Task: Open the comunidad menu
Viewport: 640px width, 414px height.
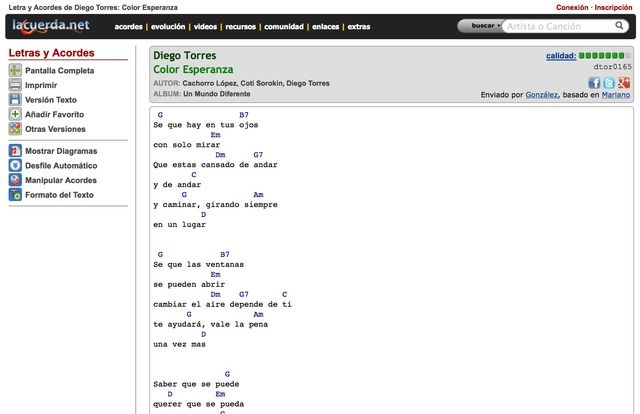Action: (x=284, y=27)
